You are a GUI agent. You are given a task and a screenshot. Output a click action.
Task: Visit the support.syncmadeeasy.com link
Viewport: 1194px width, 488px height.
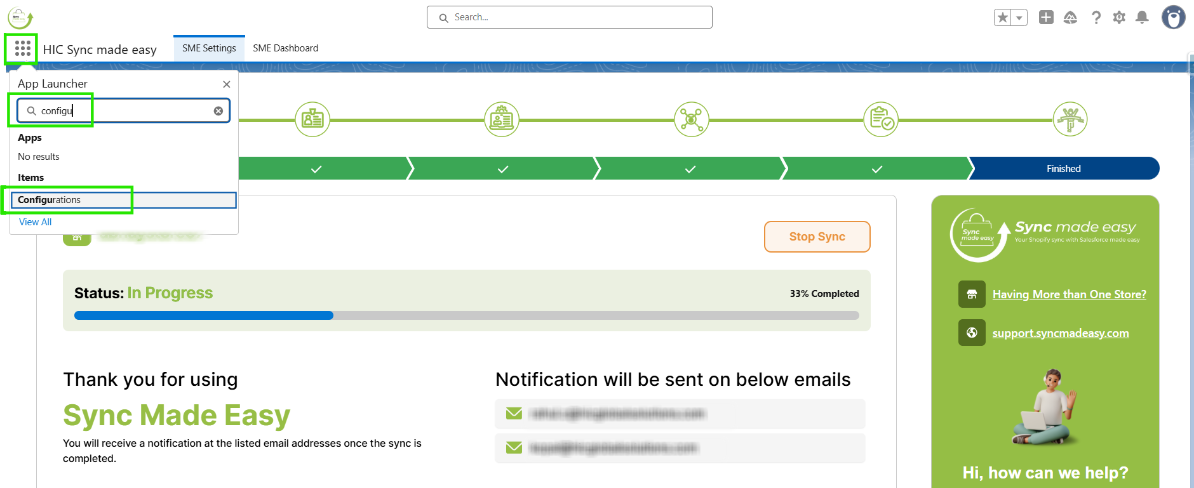click(1060, 332)
